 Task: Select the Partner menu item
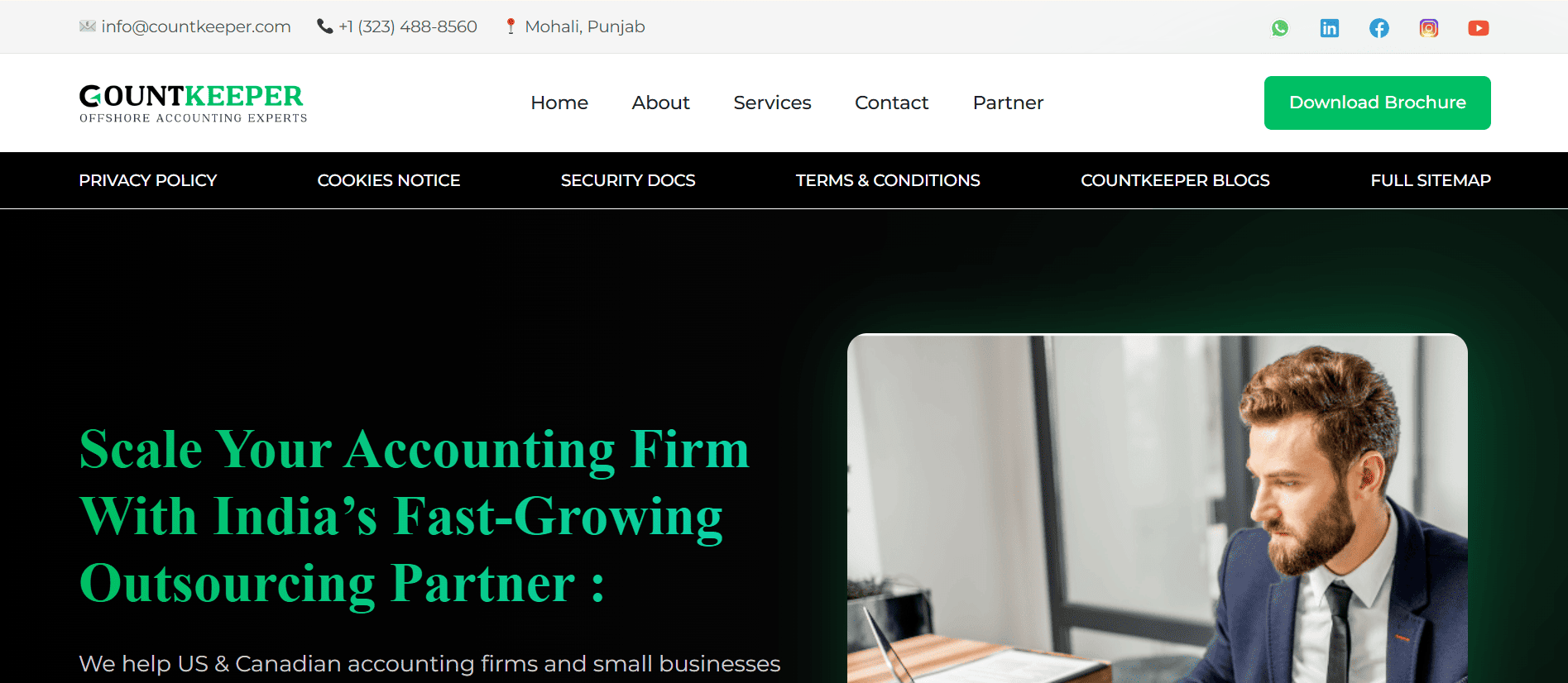1008,103
